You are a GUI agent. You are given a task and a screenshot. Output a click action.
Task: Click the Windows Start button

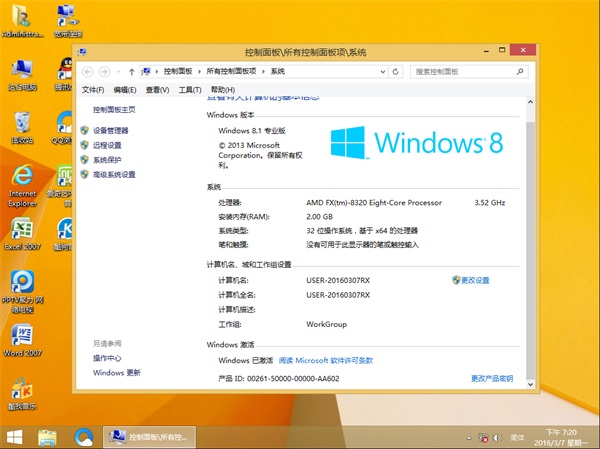pyautogui.click(x=15, y=437)
